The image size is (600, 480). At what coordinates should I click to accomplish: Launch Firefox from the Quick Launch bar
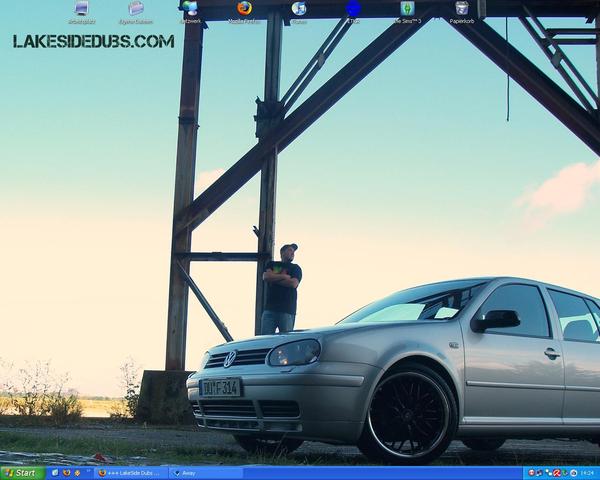click(67, 473)
